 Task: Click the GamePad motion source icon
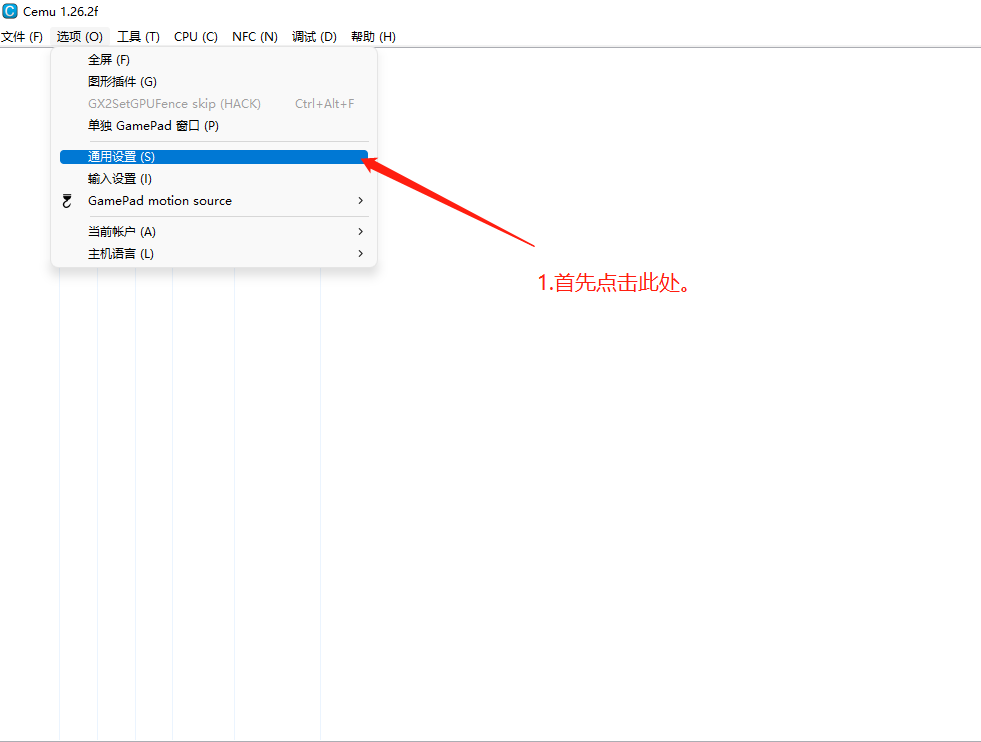click(x=66, y=200)
